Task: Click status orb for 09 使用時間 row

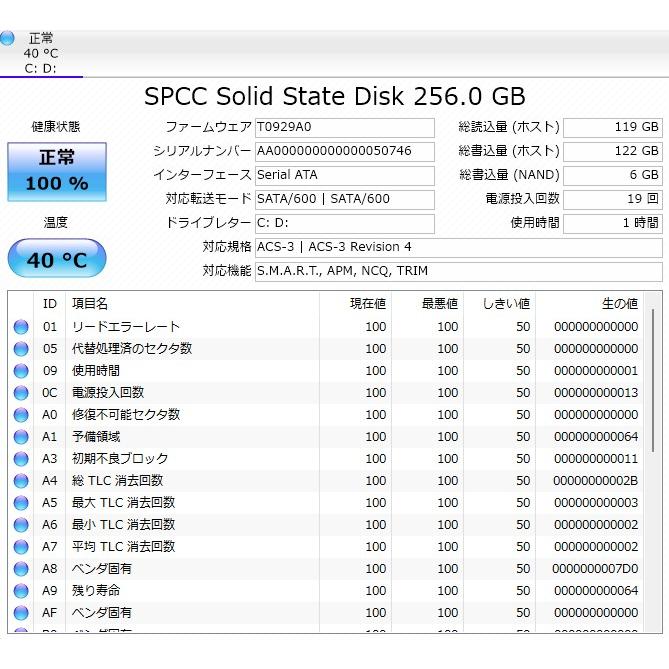Action: (x=21, y=371)
